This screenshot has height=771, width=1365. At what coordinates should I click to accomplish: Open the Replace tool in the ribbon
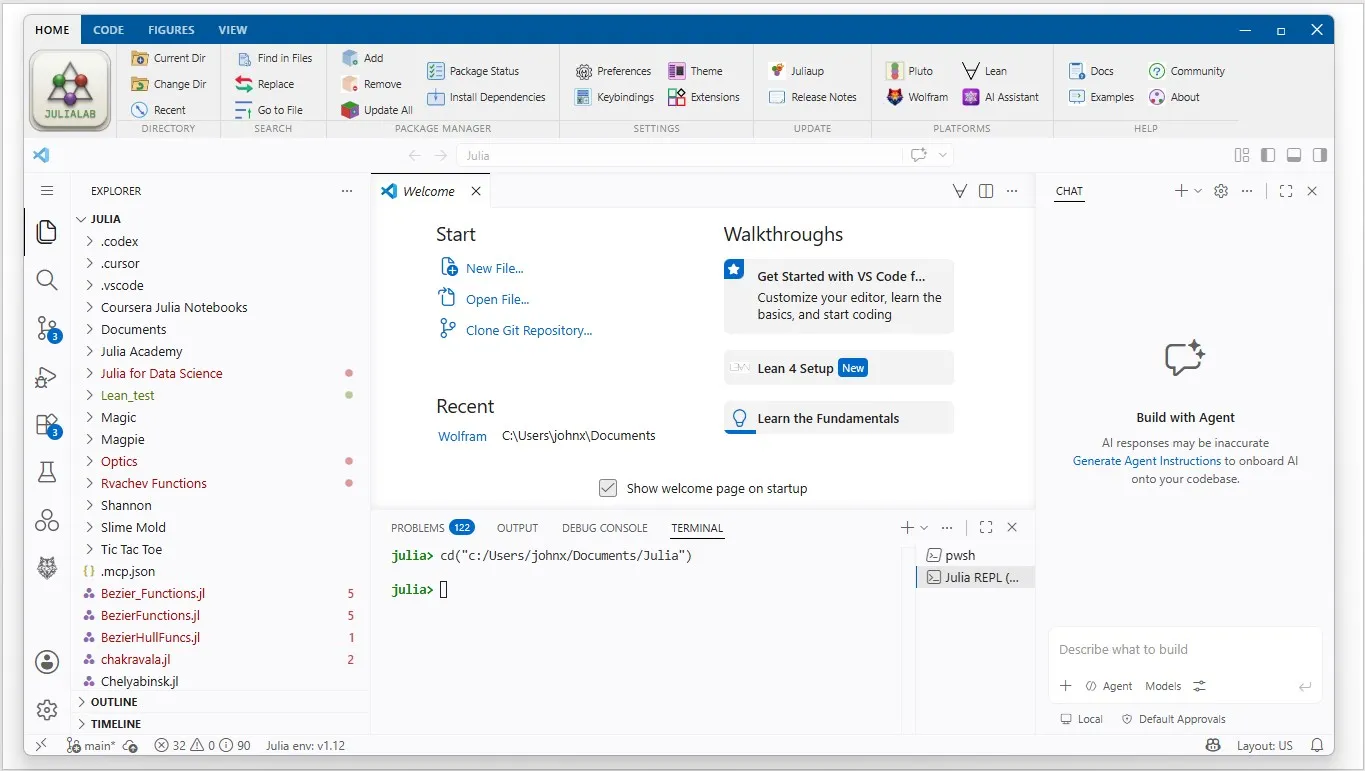point(265,84)
